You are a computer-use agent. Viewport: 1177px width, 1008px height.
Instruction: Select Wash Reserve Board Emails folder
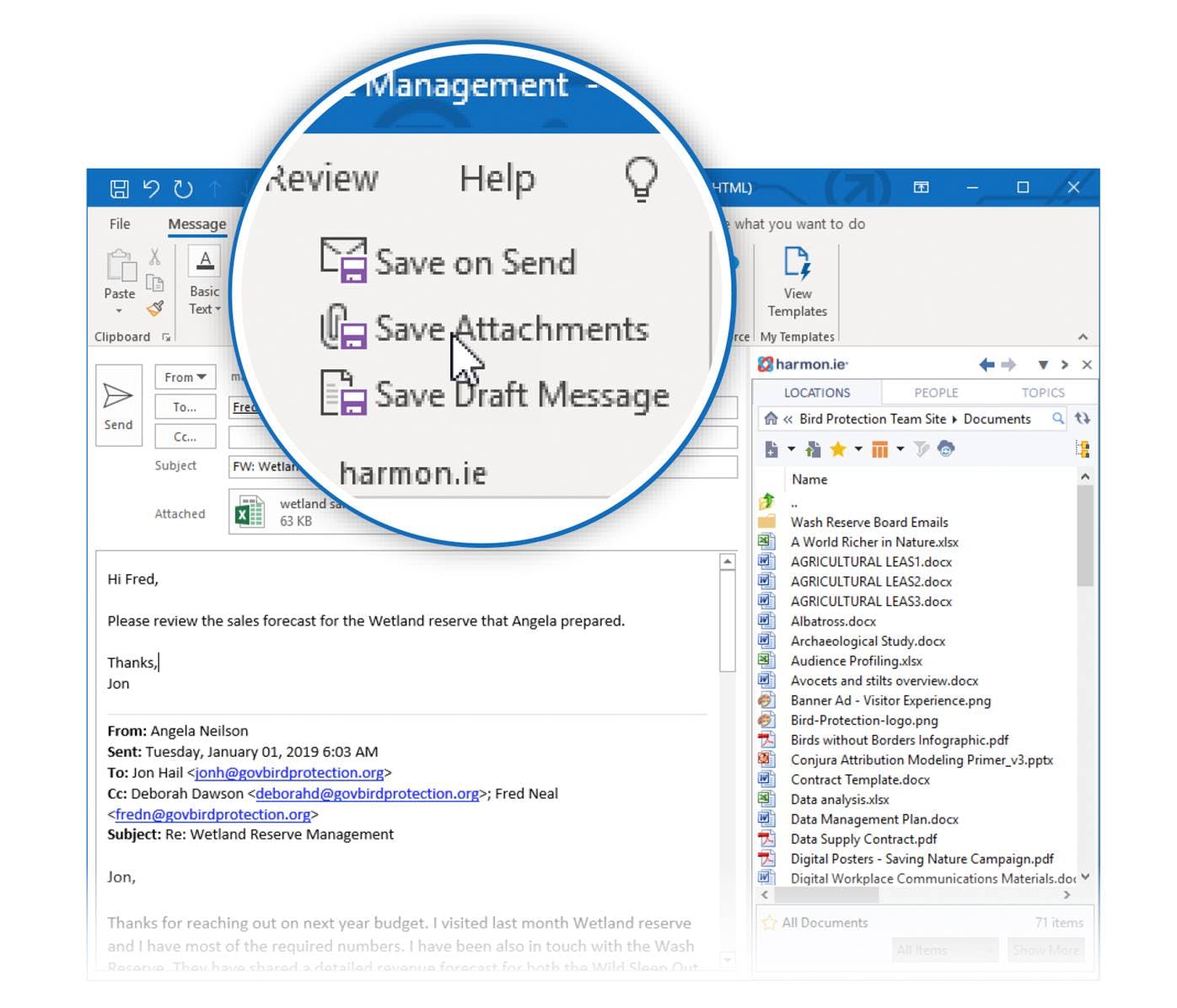(x=869, y=523)
